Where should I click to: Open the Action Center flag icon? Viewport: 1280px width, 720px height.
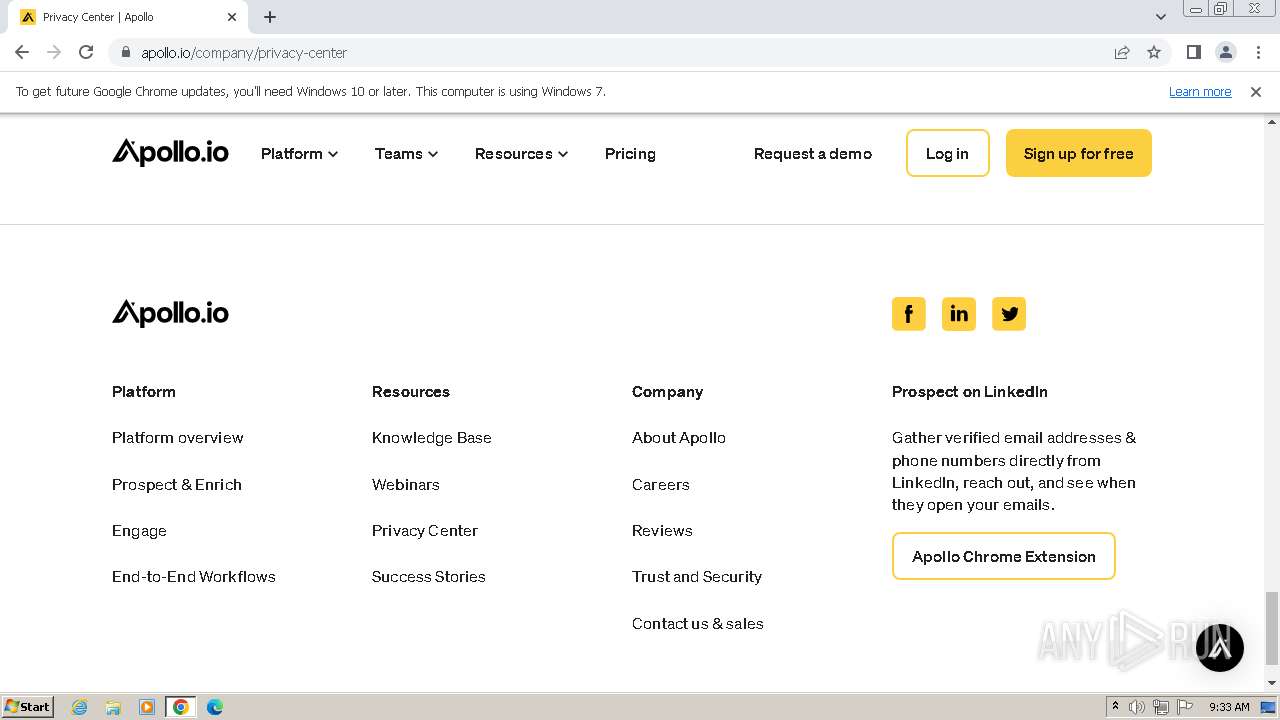1185,707
